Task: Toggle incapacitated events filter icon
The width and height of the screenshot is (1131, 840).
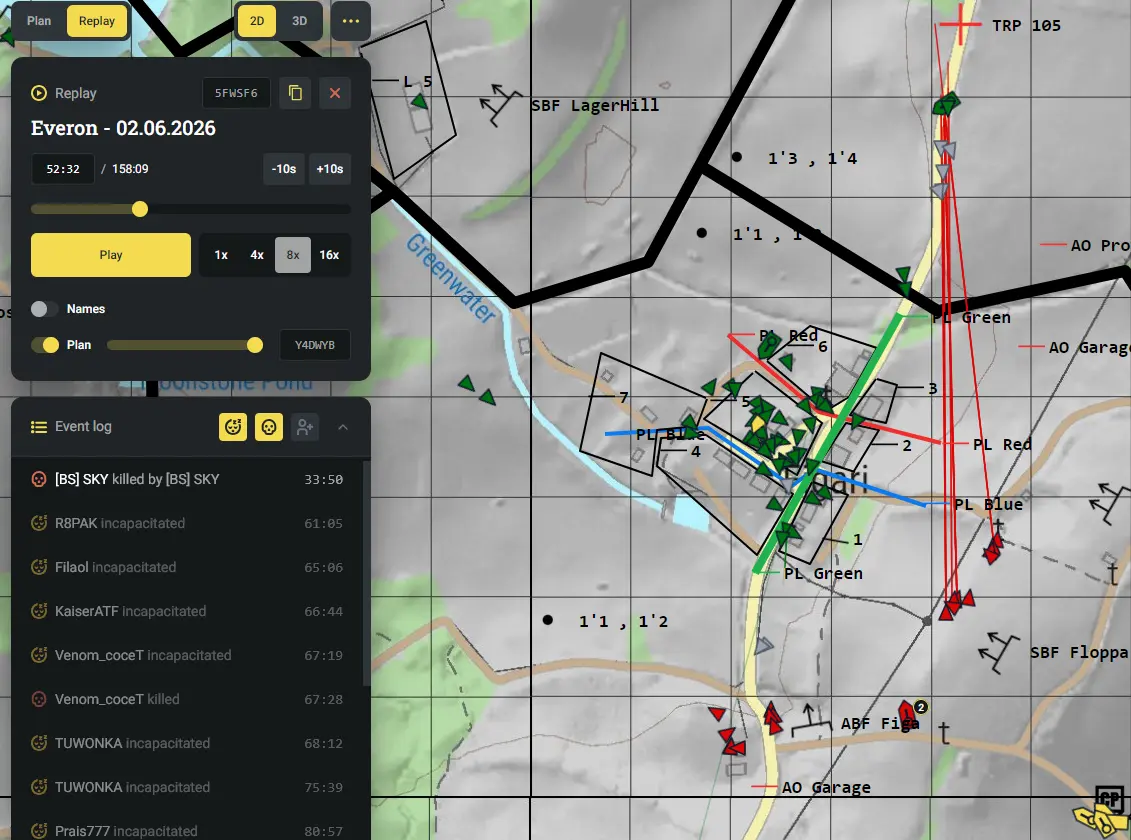Action: pyautogui.click(x=233, y=427)
